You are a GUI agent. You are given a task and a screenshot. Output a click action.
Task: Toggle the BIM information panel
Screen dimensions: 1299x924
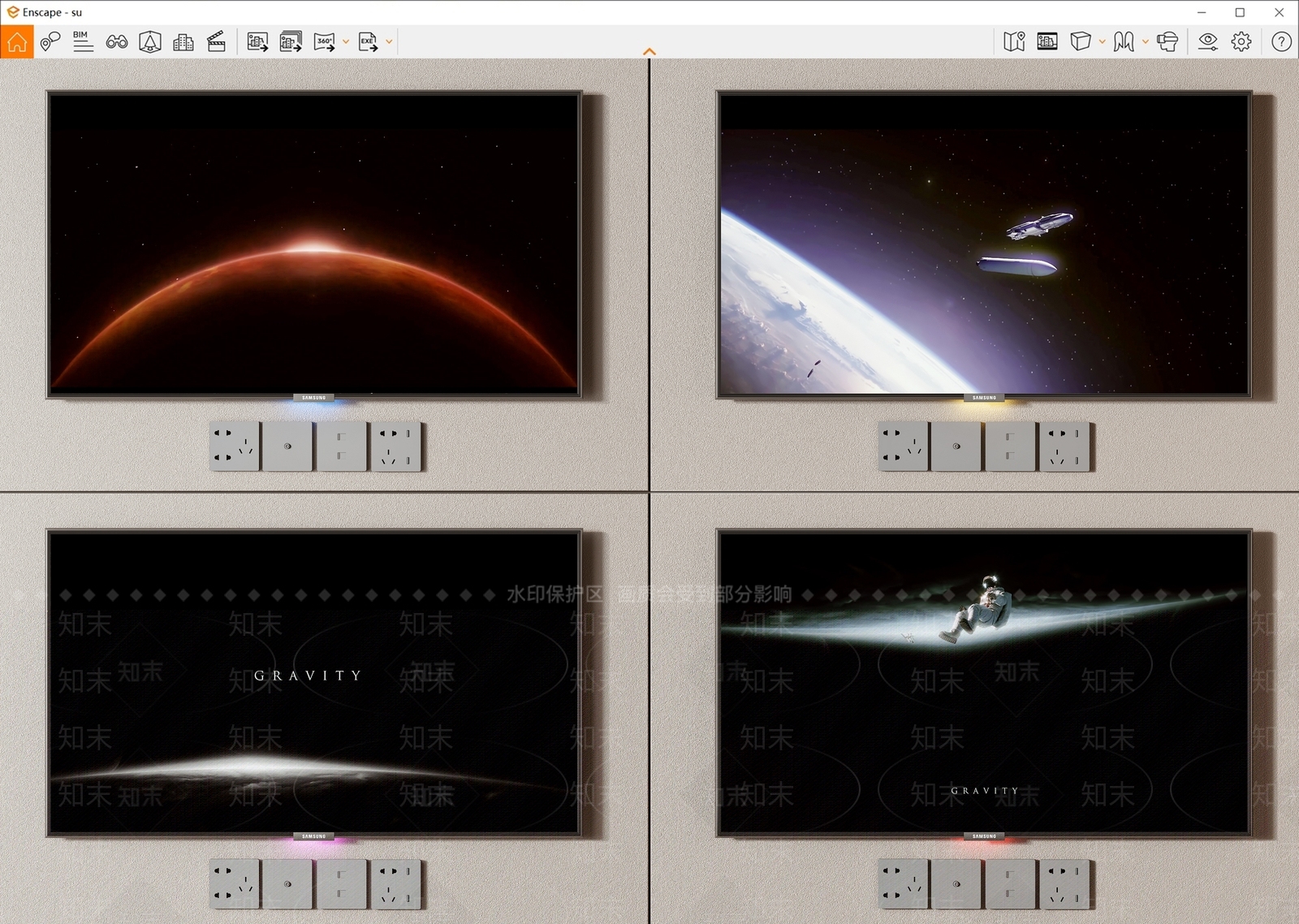83,41
